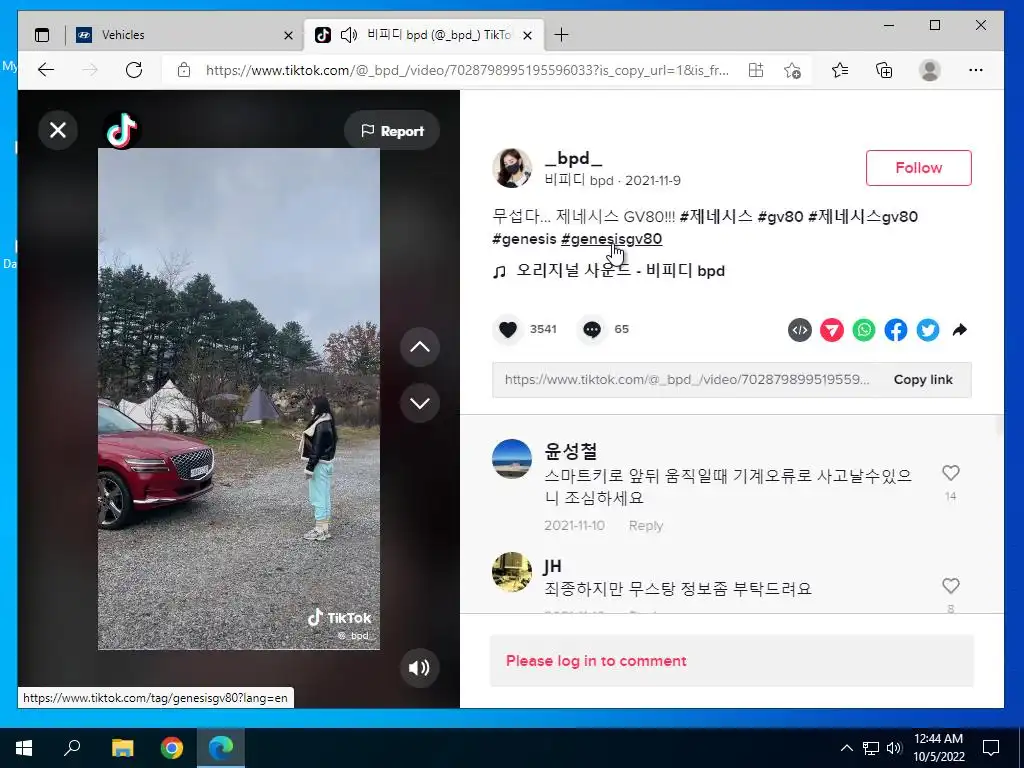Viewport: 1024px width, 768px height.
Task: Click Please log in to comment
Action: pos(596,661)
